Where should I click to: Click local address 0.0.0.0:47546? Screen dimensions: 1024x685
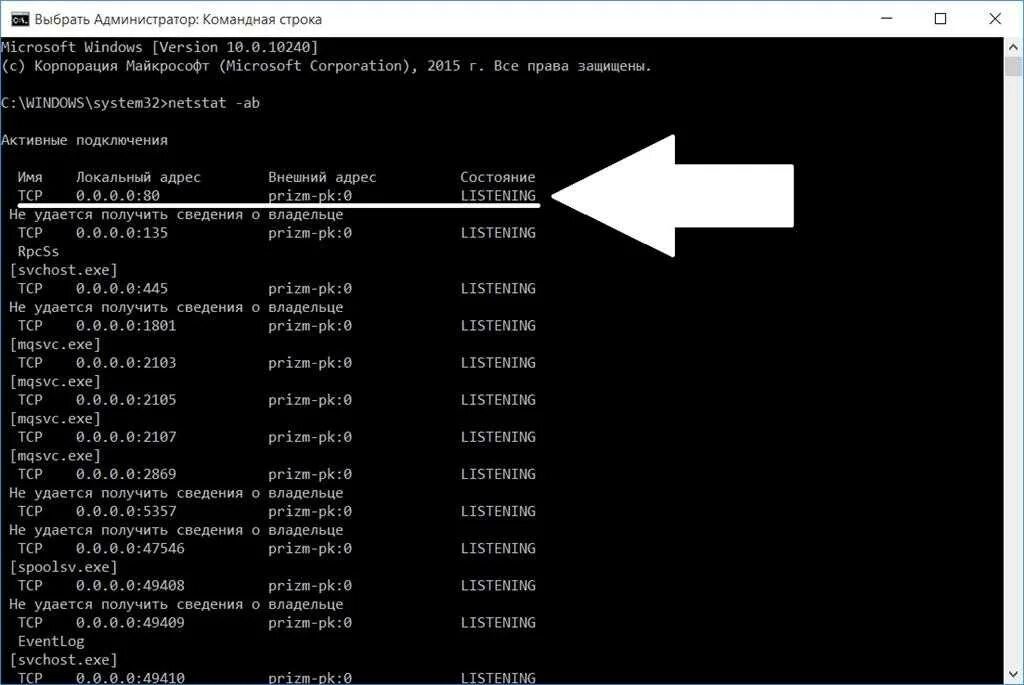(x=131, y=549)
